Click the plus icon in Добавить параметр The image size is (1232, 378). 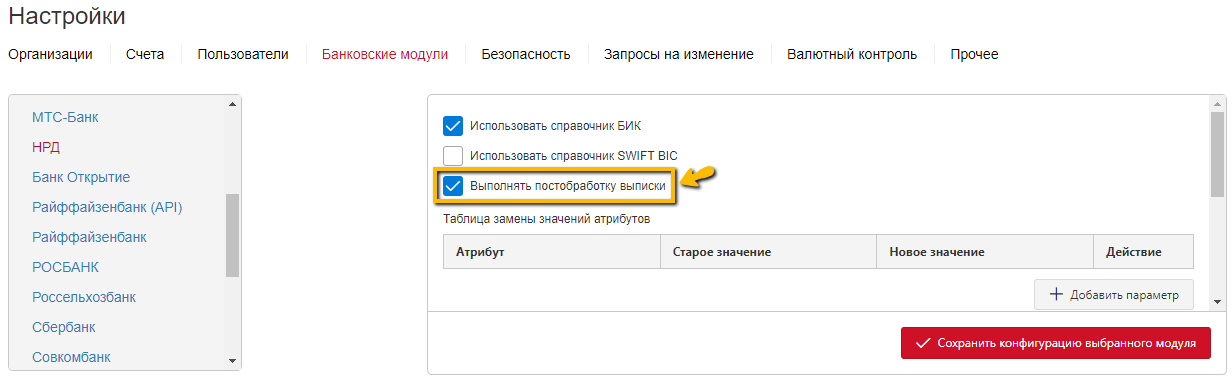pos(1056,295)
